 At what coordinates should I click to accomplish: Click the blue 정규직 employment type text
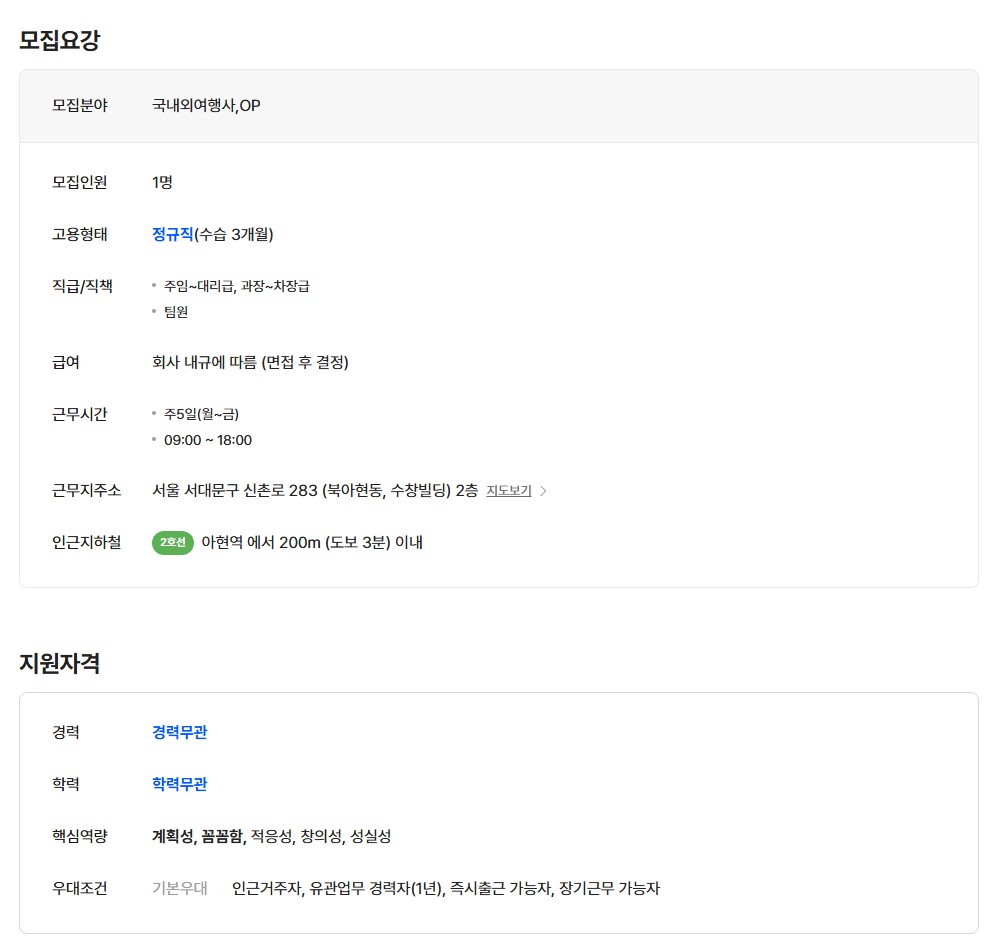tap(172, 234)
